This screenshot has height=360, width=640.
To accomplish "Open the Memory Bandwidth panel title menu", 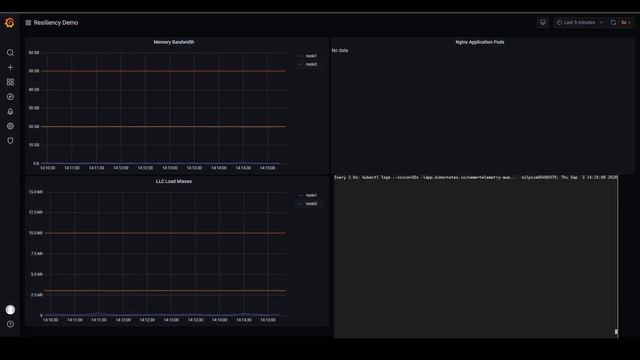I will pyautogui.click(x=174, y=42).
